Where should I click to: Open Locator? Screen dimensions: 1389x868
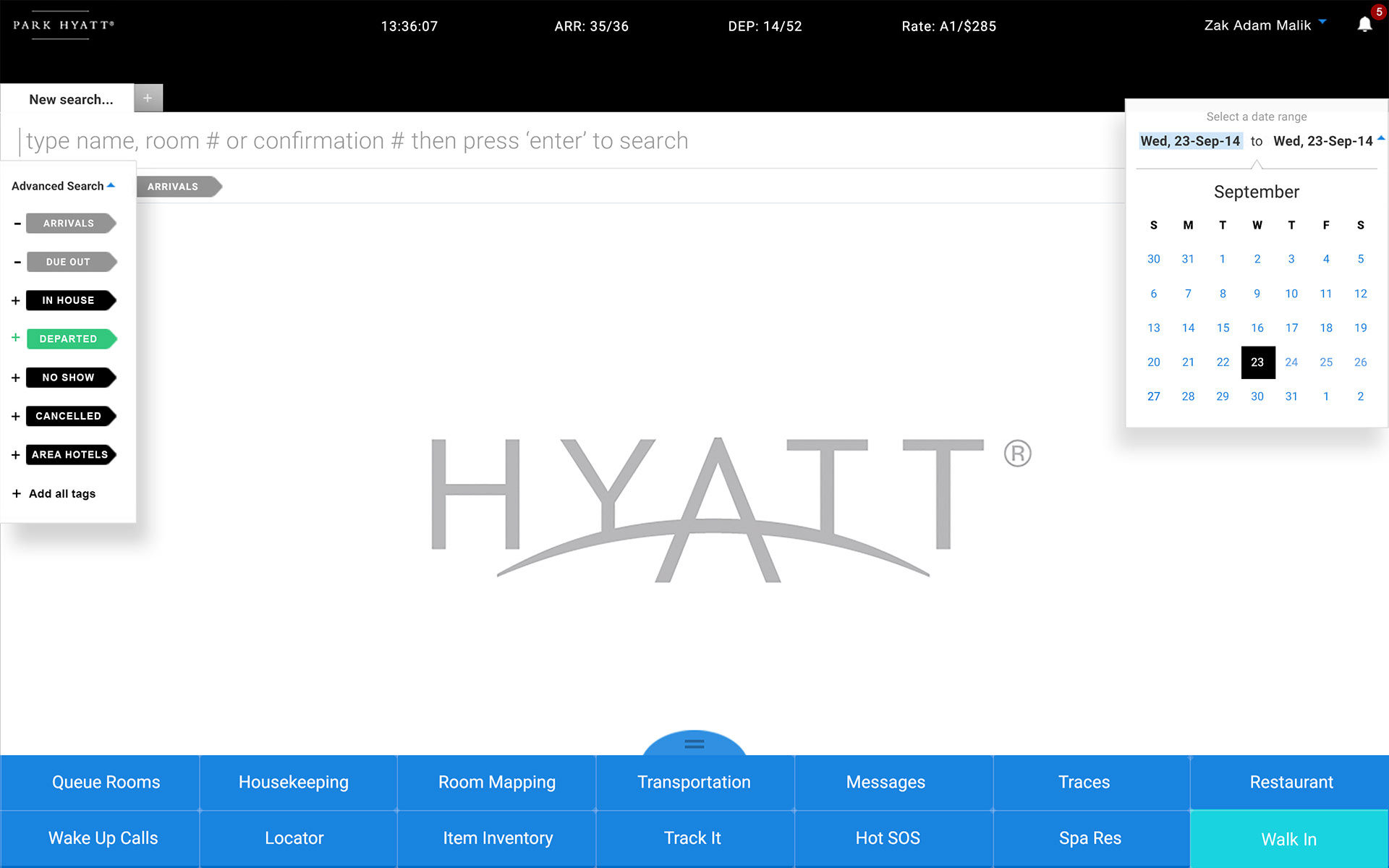pos(298,839)
